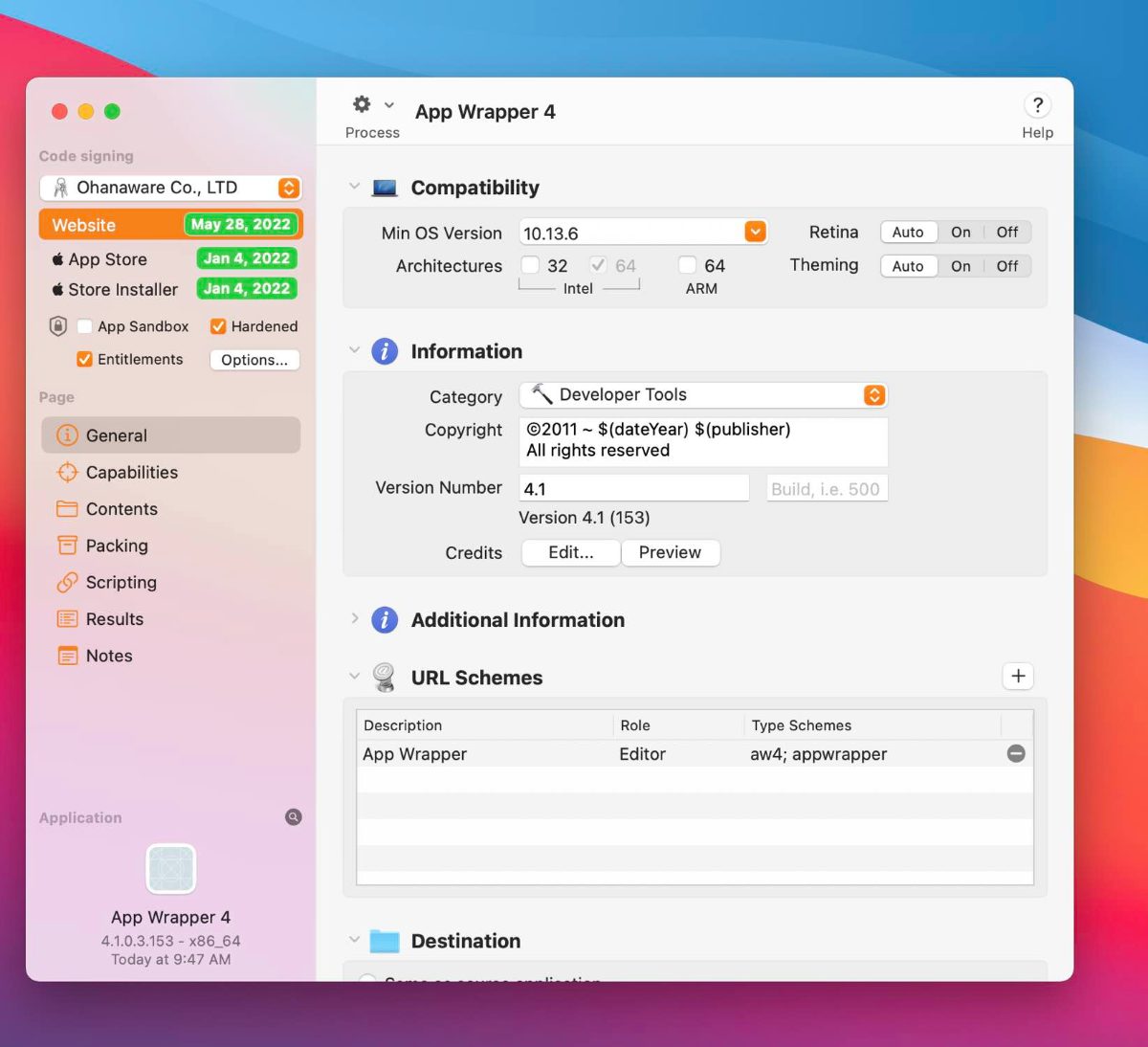
Task: Uncheck the Entitlements checkbox
Action: [84, 359]
